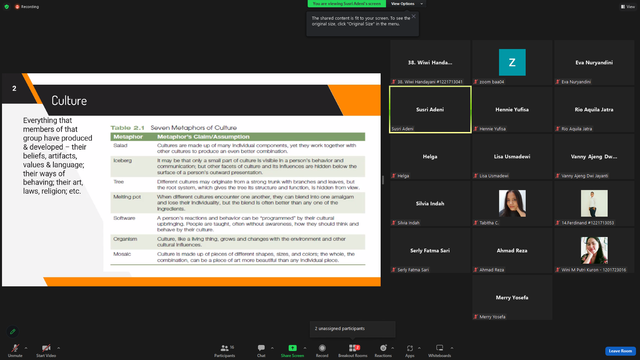Click the Metaphor column header
The width and height of the screenshot is (640, 360).
[x=128, y=137]
